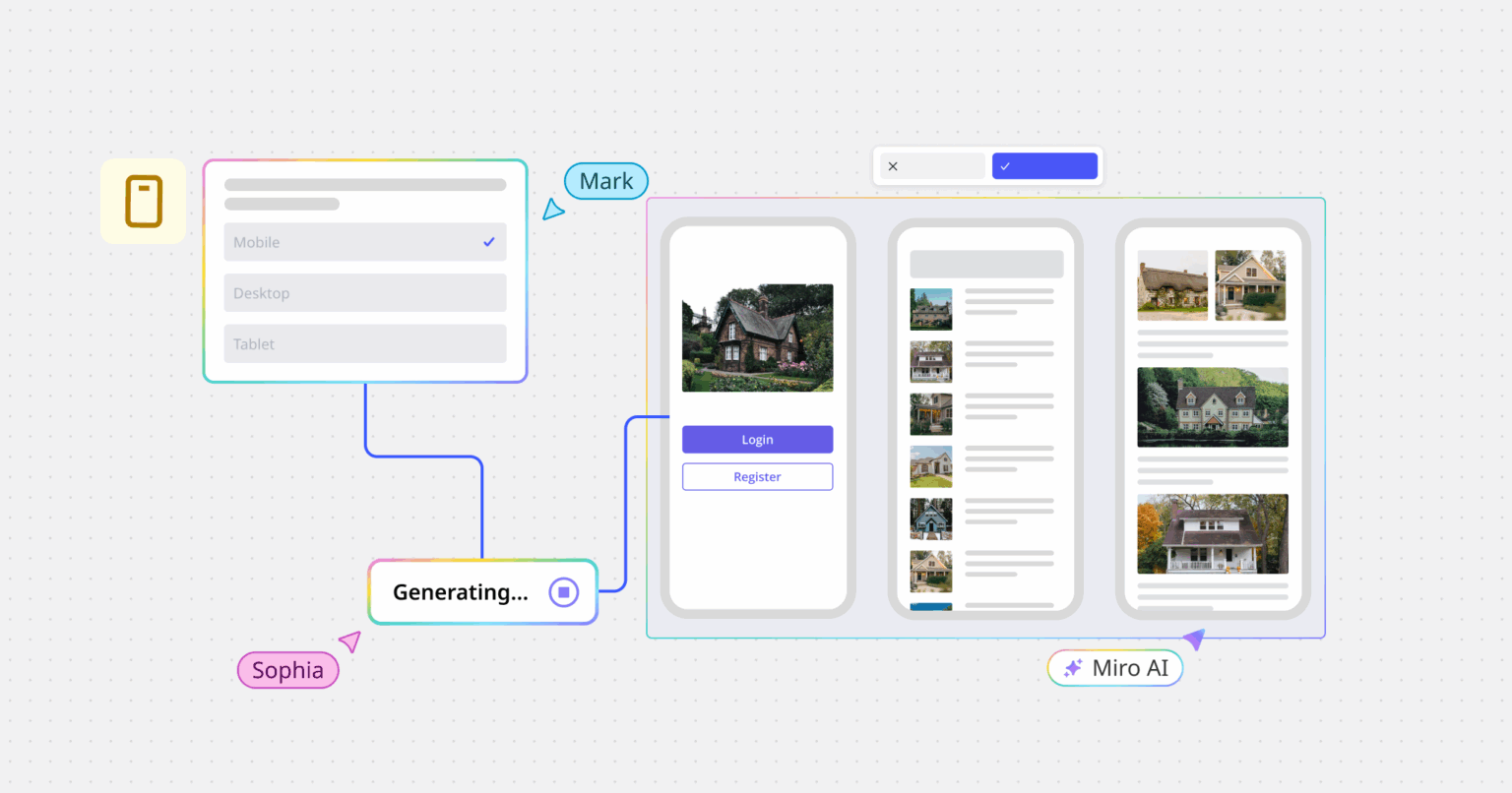
Task: Click the stop icon to halt generating
Action: pyautogui.click(x=563, y=591)
